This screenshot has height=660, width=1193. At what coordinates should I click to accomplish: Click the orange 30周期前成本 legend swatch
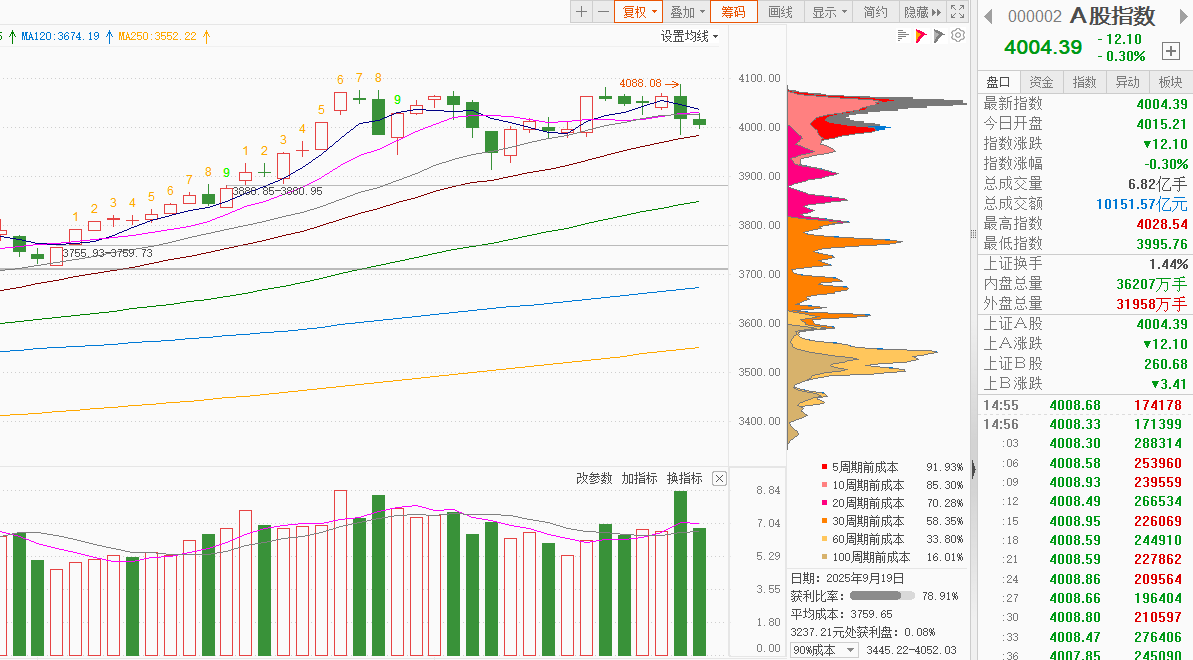tap(824, 521)
